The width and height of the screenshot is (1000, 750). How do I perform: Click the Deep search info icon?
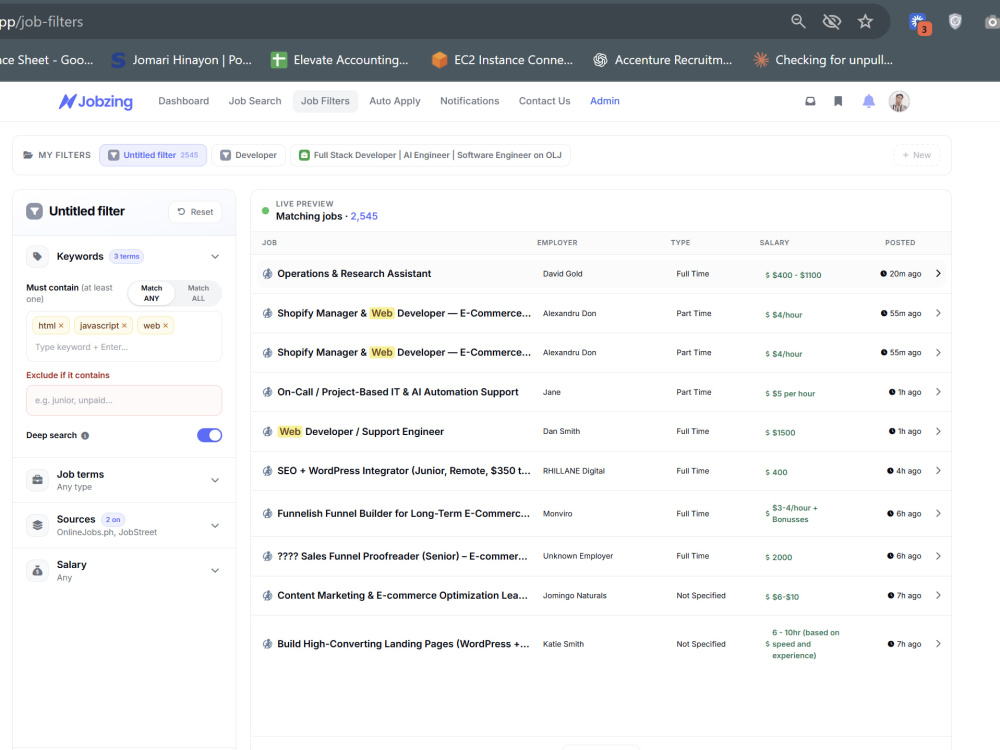coord(85,436)
